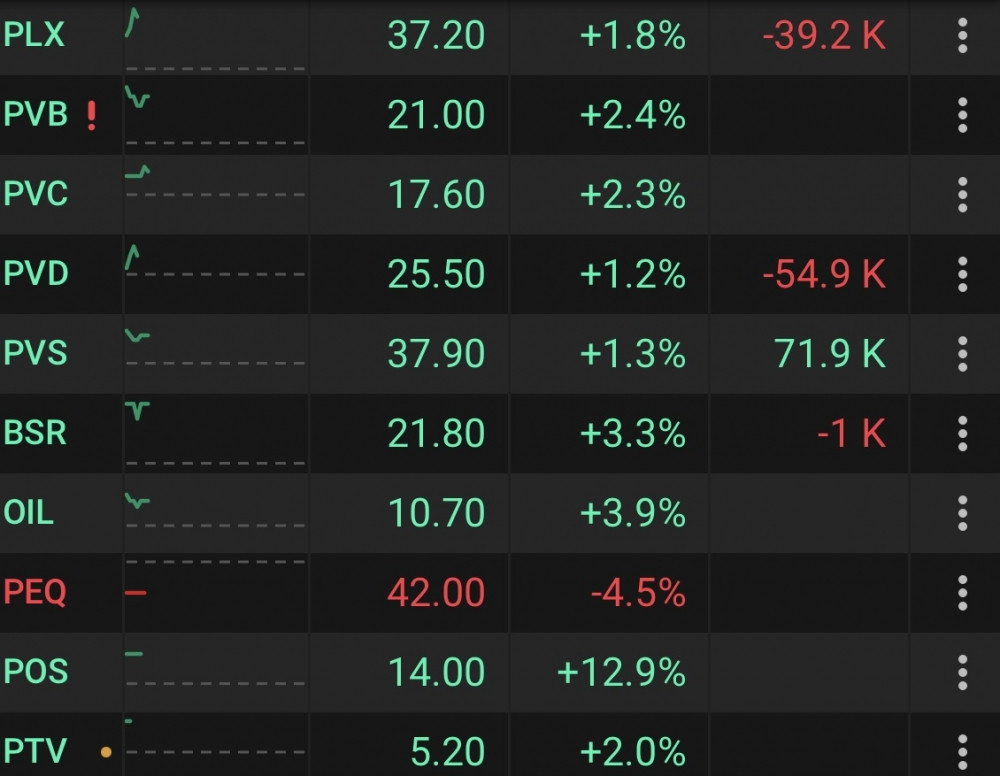This screenshot has height=776, width=1000.
Task: Open the BSR mini price chart
Action: pyautogui.click(x=216, y=434)
